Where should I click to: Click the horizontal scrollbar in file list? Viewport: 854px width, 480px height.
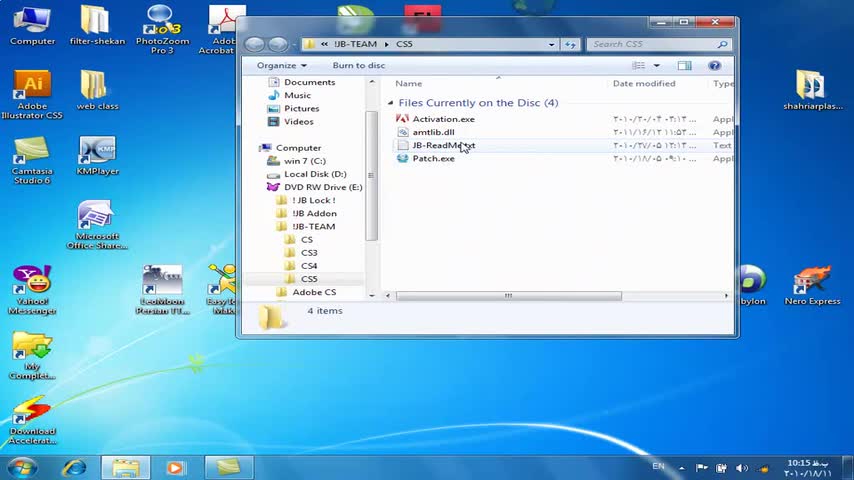pos(508,296)
